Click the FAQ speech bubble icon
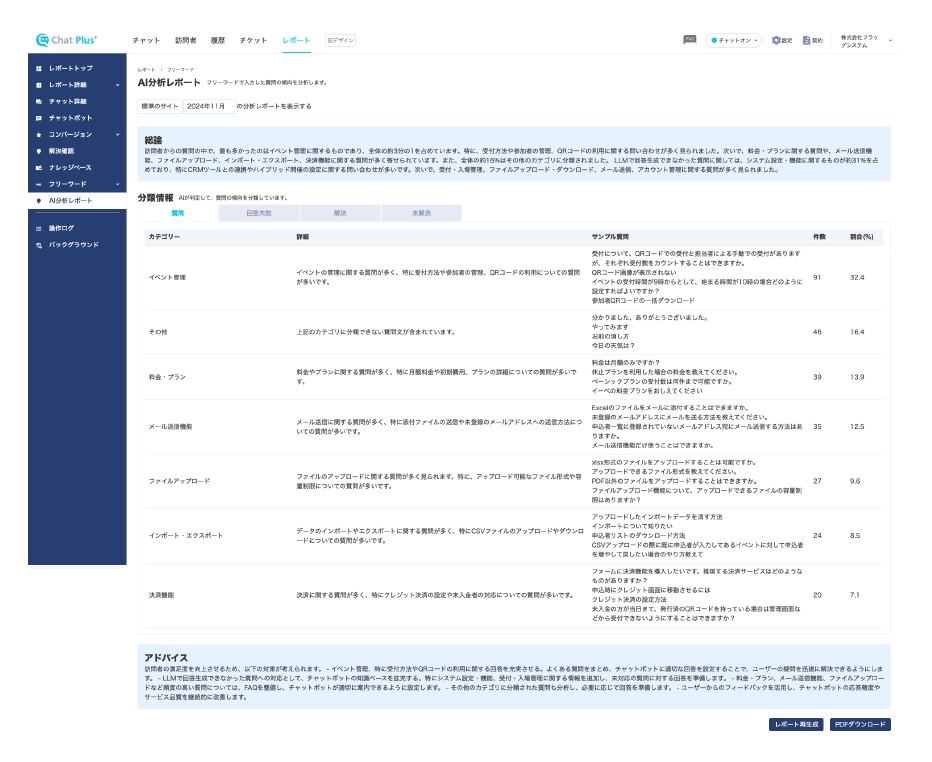The image size is (932, 762). [x=689, y=39]
